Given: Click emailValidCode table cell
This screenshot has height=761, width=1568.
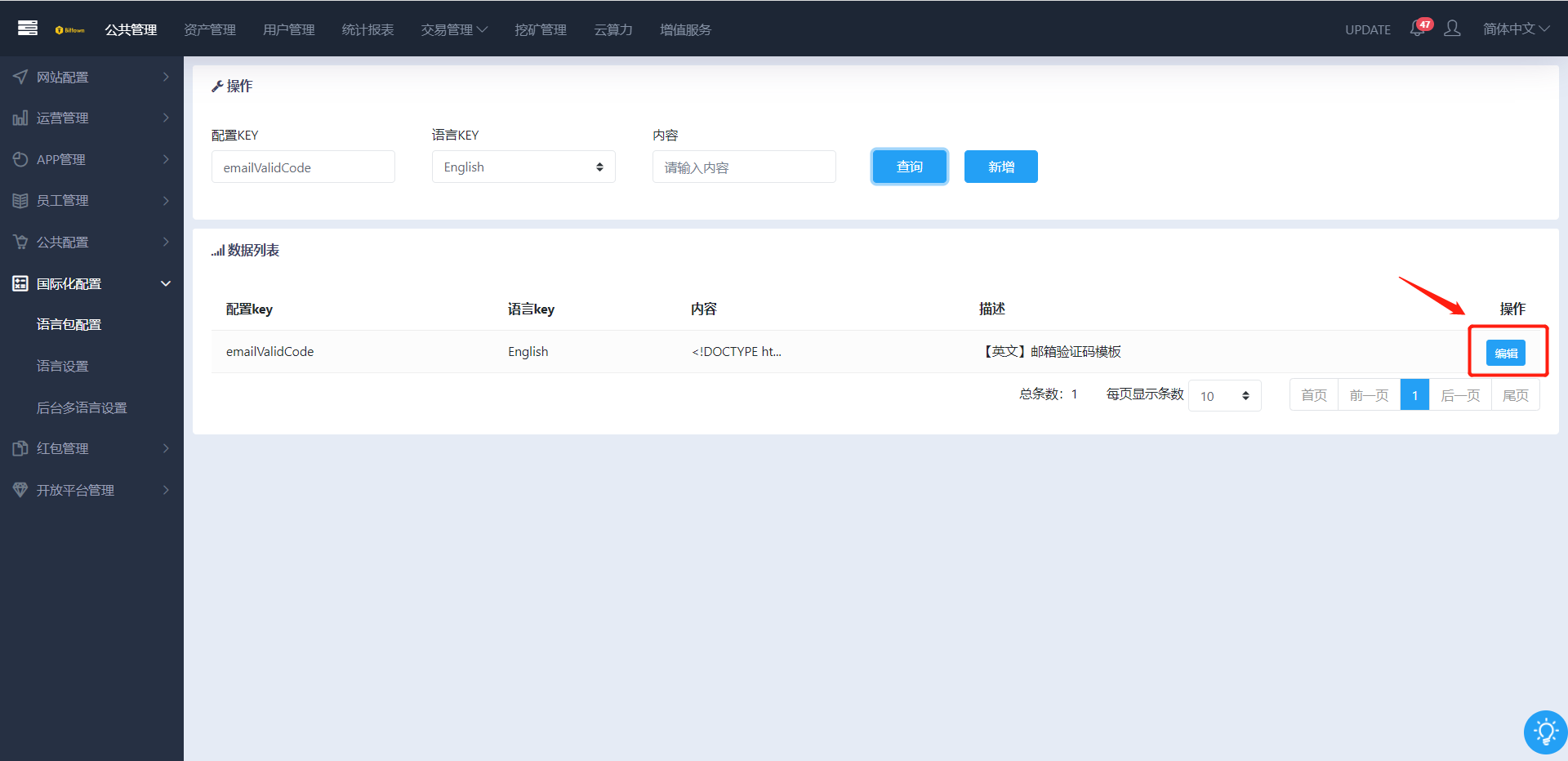Looking at the screenshot, I should [x=270, y=351].
